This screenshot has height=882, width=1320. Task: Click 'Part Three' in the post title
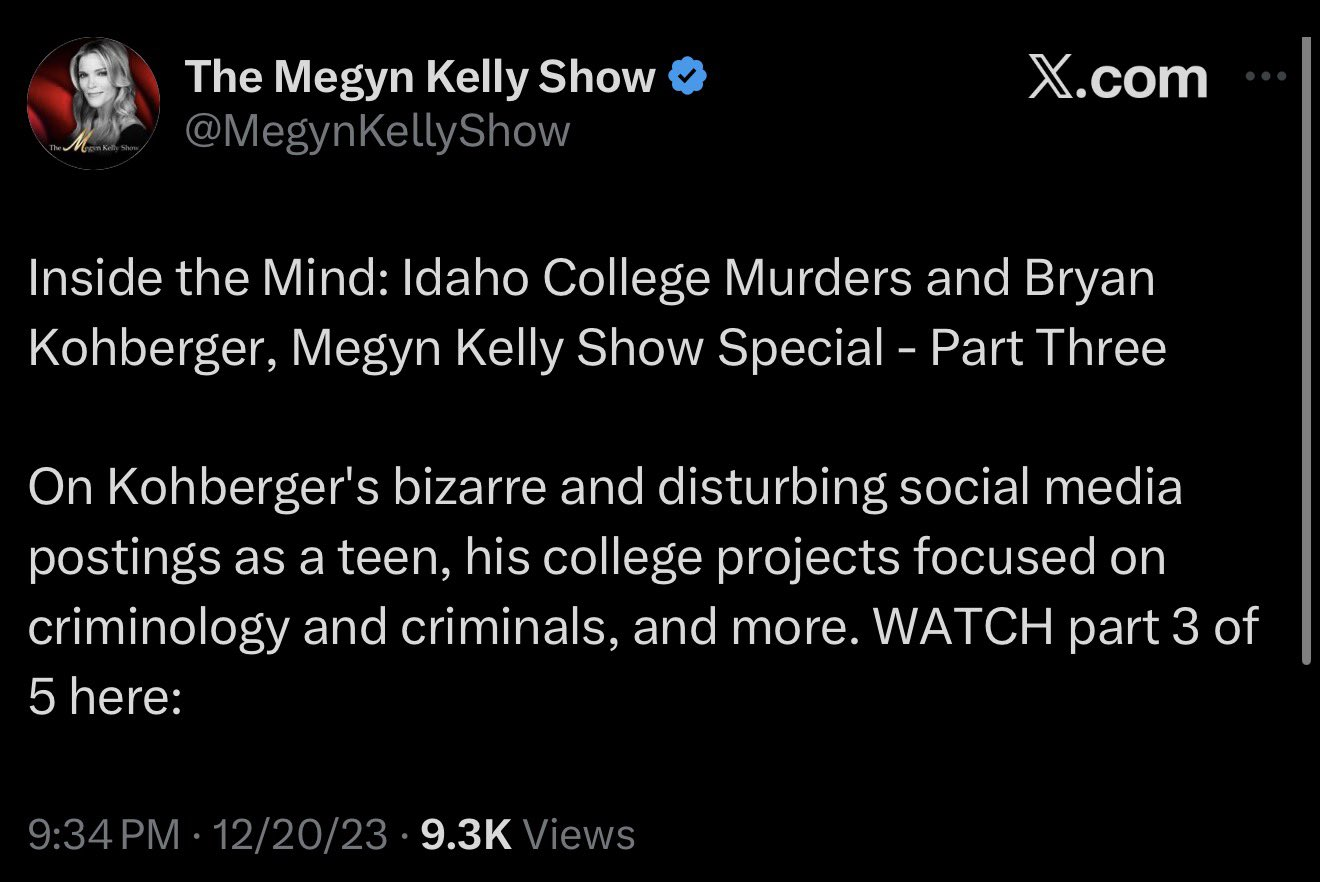1047,348
